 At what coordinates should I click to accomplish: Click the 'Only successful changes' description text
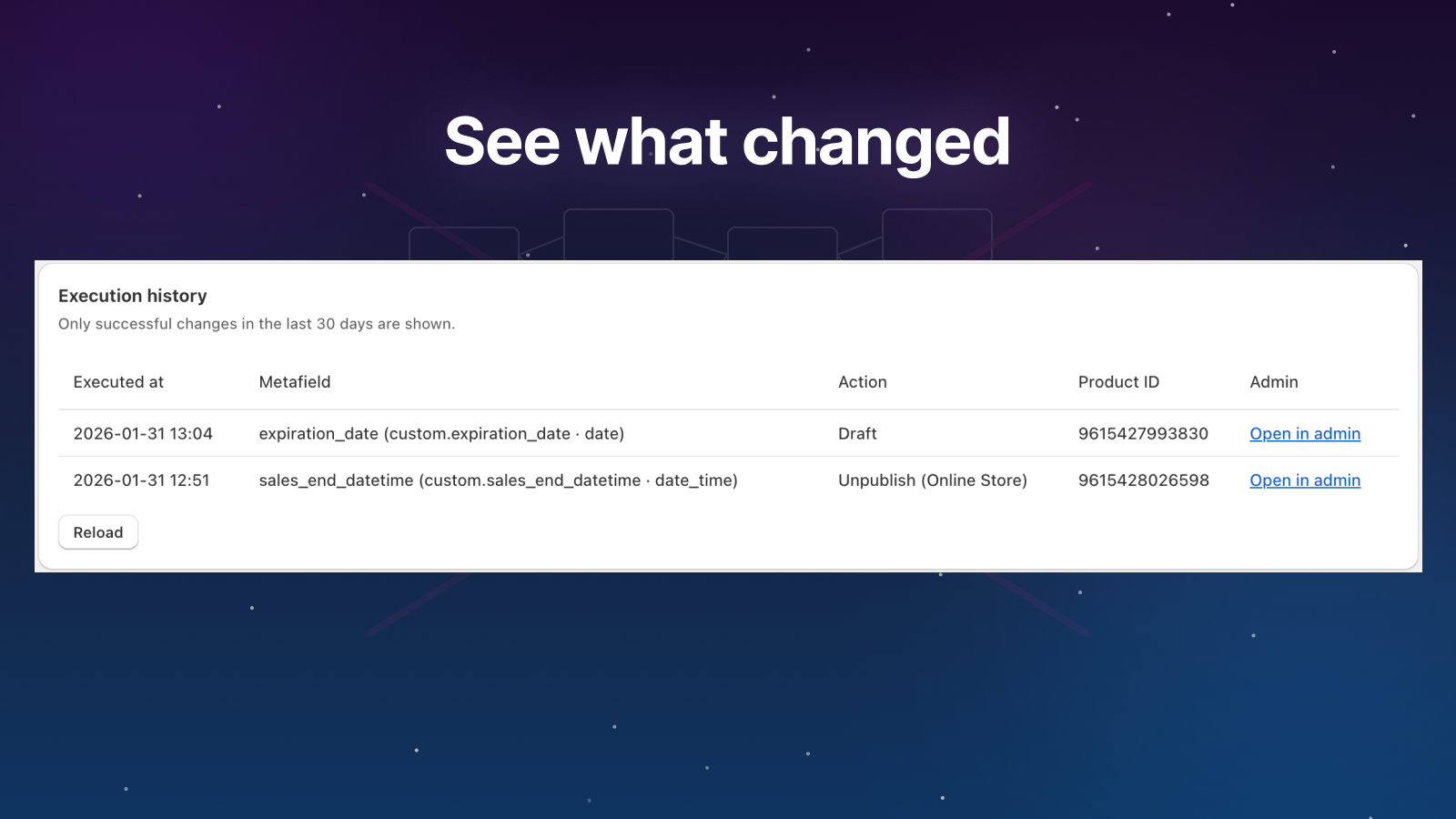(257, 324)
